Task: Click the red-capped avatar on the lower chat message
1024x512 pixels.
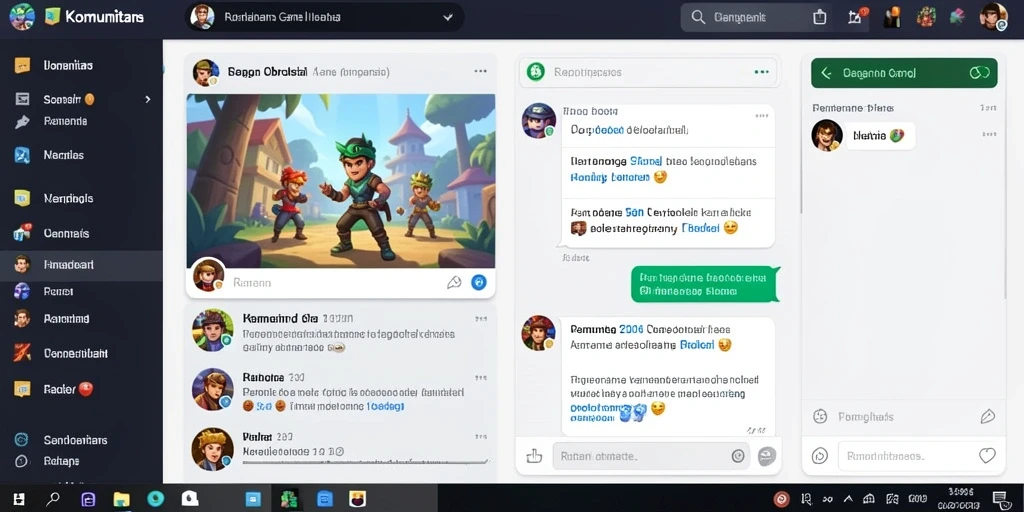Action: pos(538,333)
